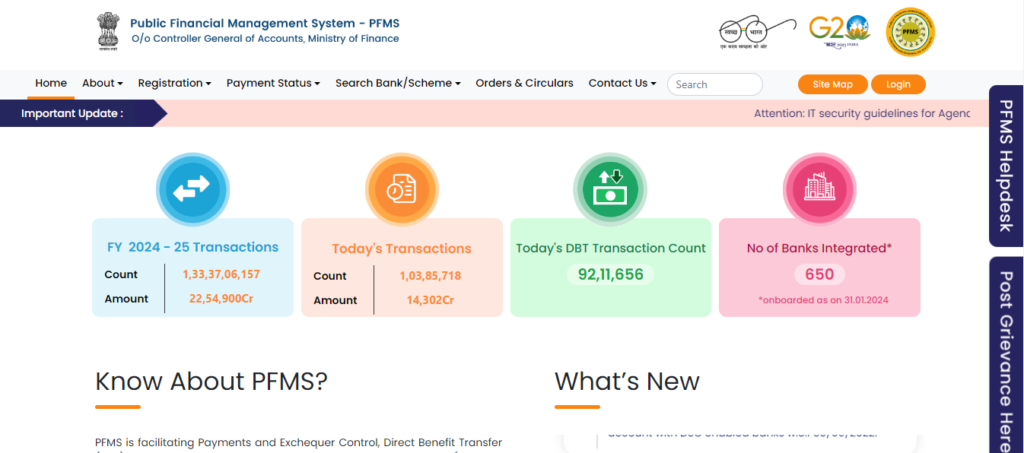
Task: Click the Swachh Bharat glasses logo
Action: tap(758, 33)
